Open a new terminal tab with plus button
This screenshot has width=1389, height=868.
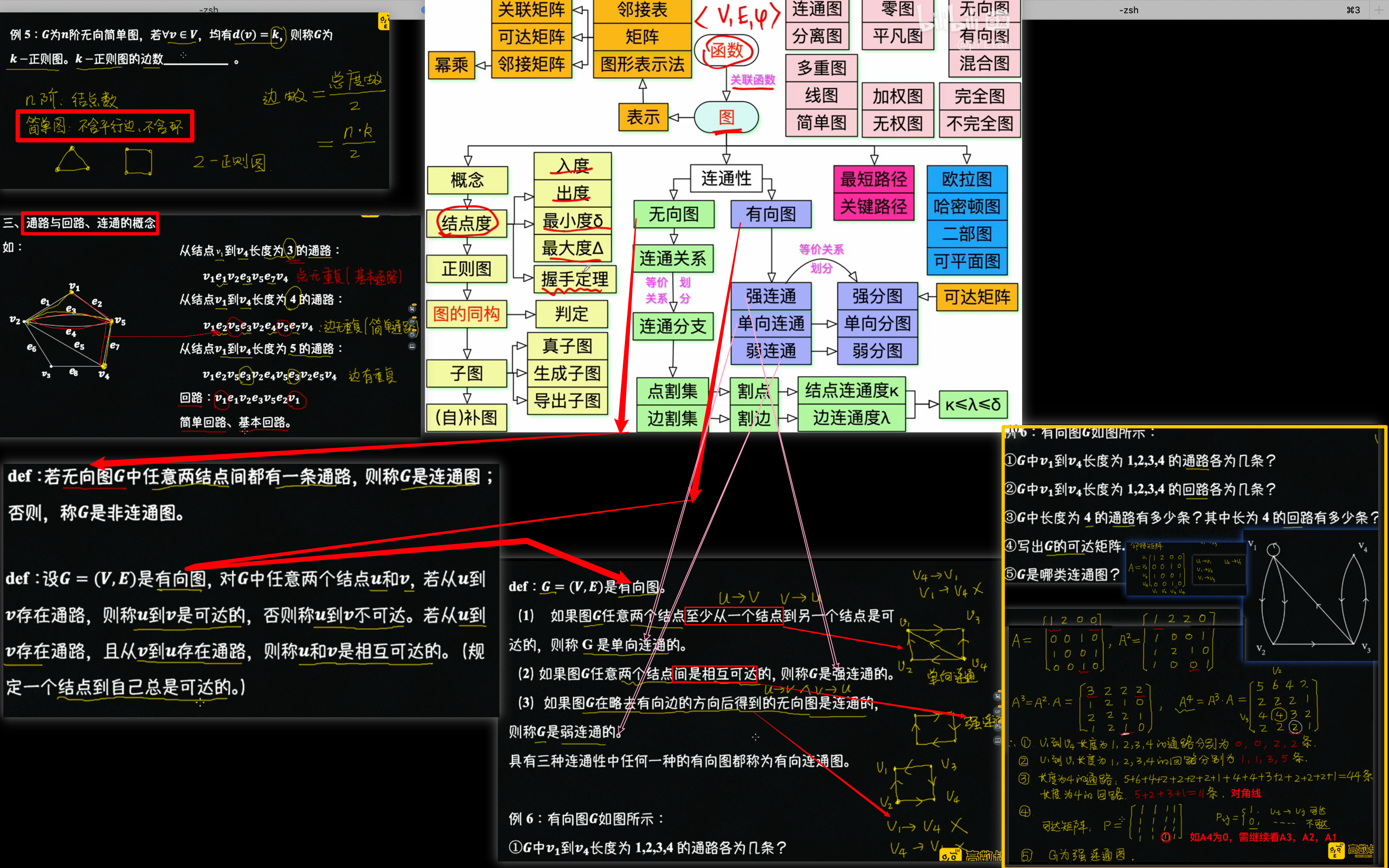(x=1378, y=10)
